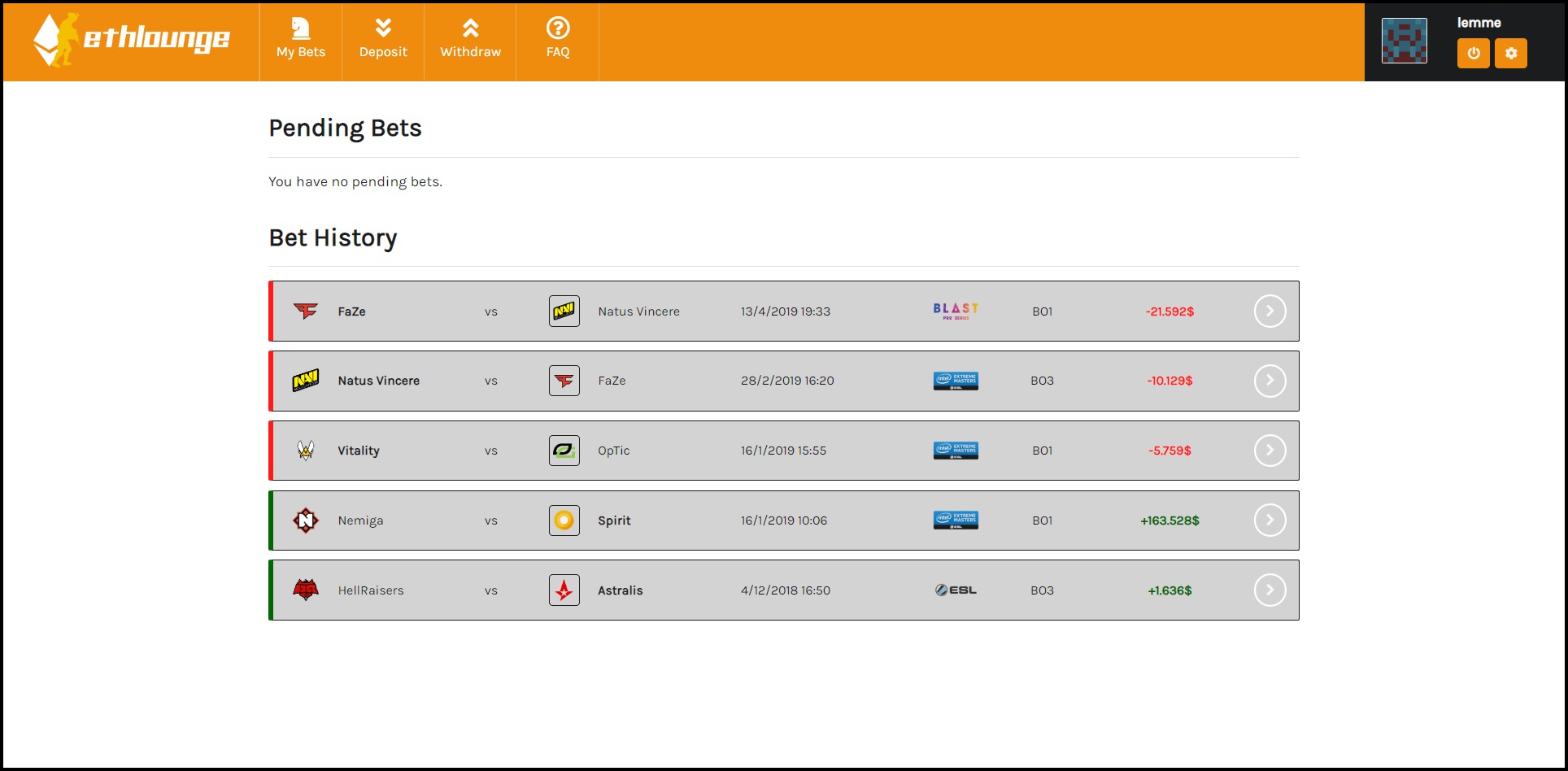1568x771 pixels.
Task: Click the -21.592$ loss amount
Action: click(1169, 311)
